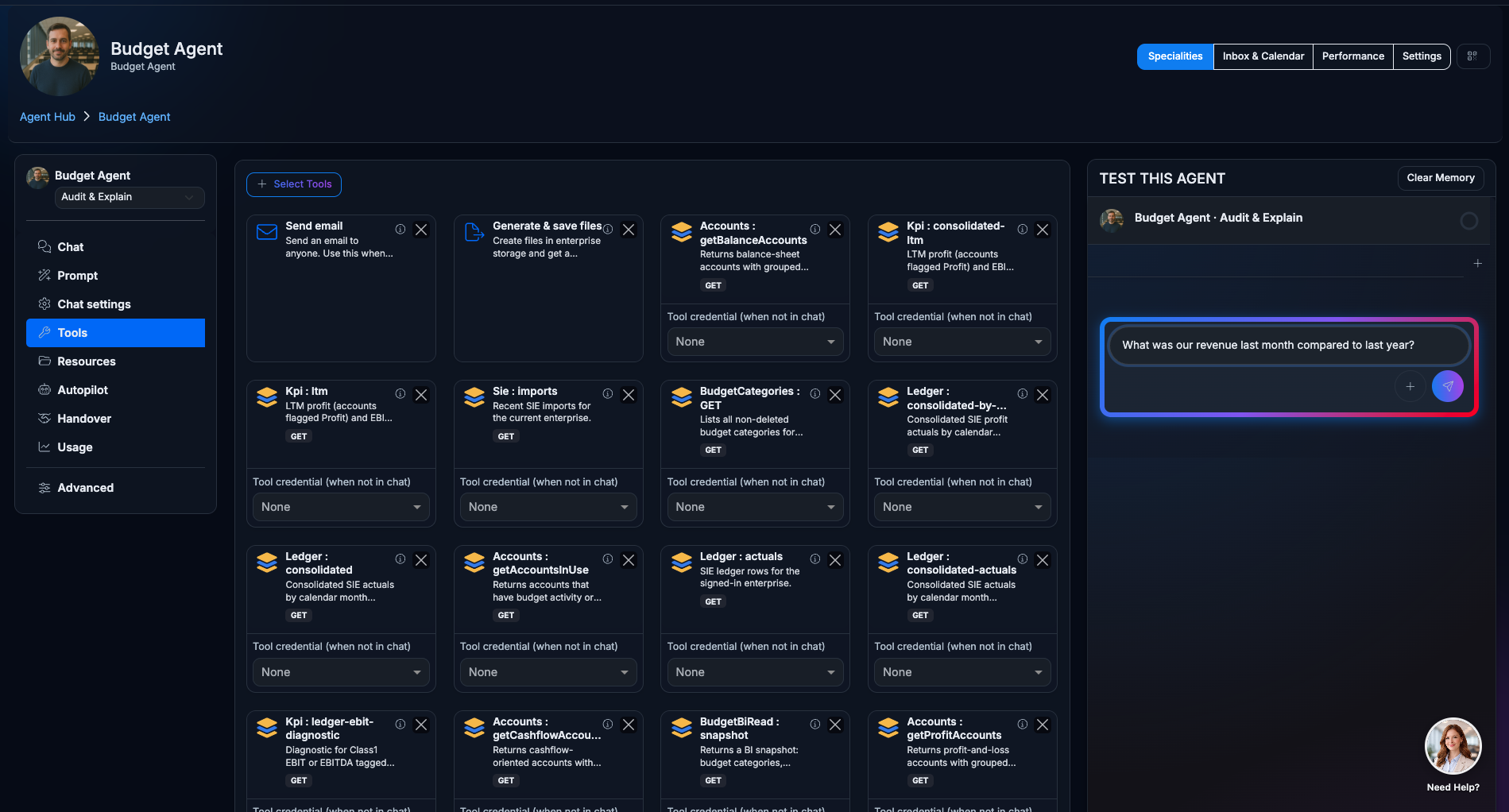Click the Ledger : consolidated stack icon

click(x=267, y=563)
